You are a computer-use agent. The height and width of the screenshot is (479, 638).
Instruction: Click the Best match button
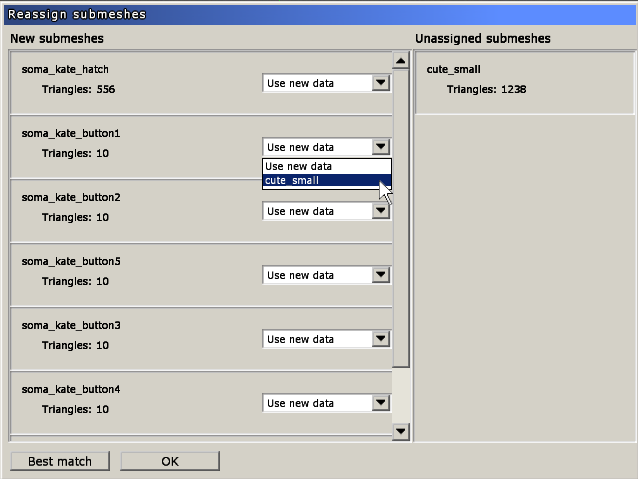click(60, 461)
